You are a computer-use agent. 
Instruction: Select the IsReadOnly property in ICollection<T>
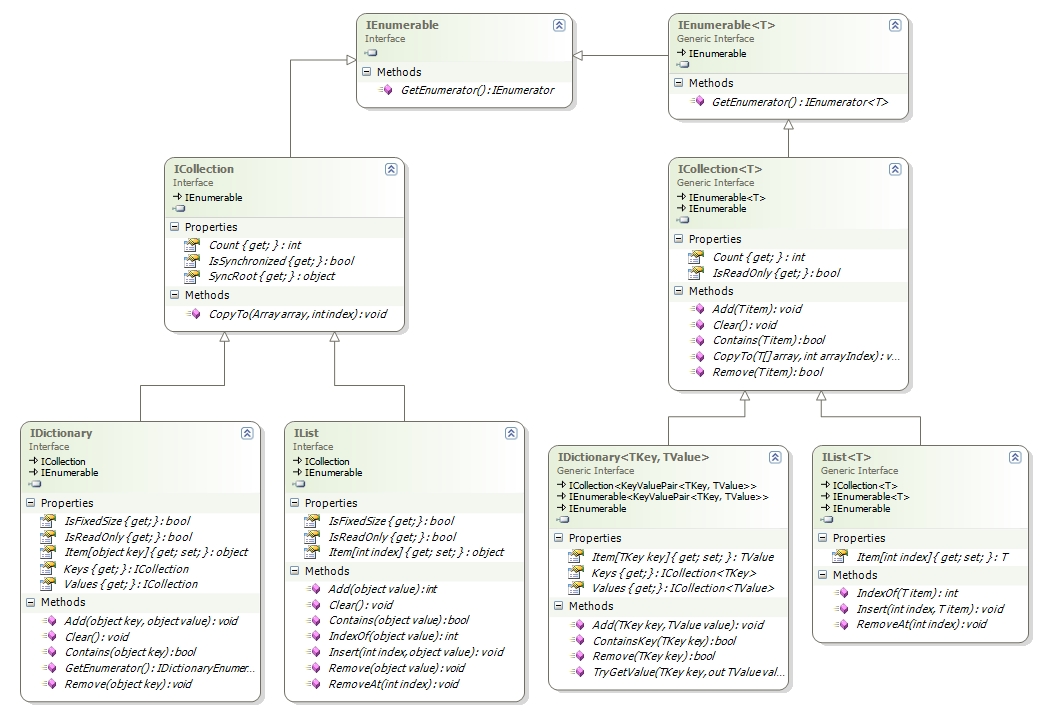point(776,273)
